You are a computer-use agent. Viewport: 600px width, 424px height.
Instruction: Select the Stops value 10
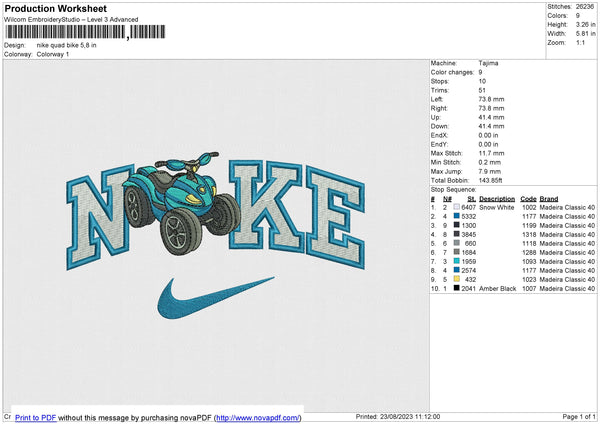(x=482, y=81)
